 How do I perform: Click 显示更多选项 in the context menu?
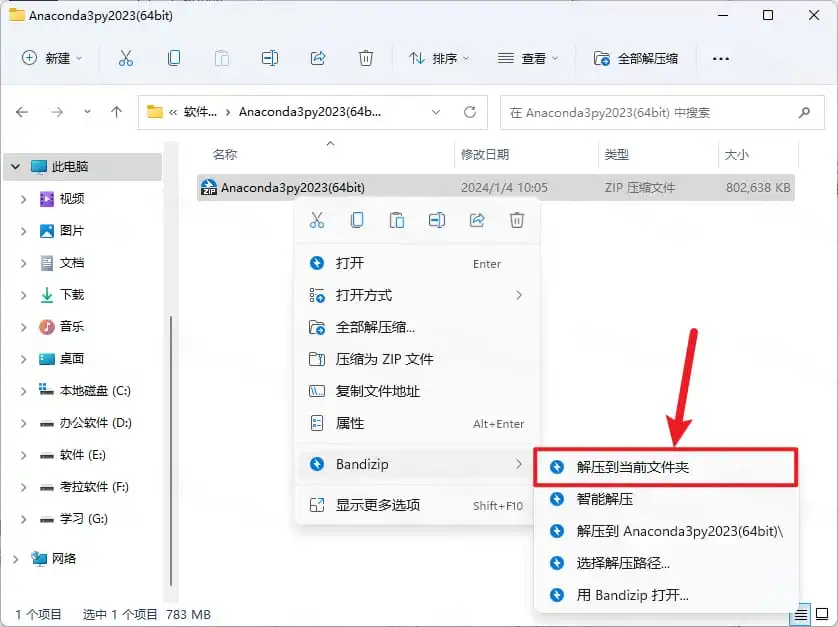417,505
